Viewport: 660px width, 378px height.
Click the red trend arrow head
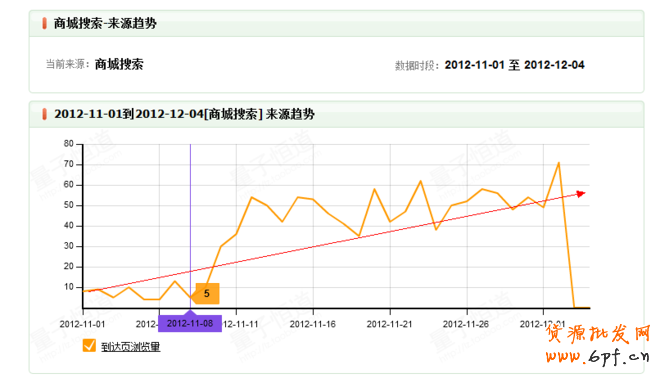click(x=581, y=194)
